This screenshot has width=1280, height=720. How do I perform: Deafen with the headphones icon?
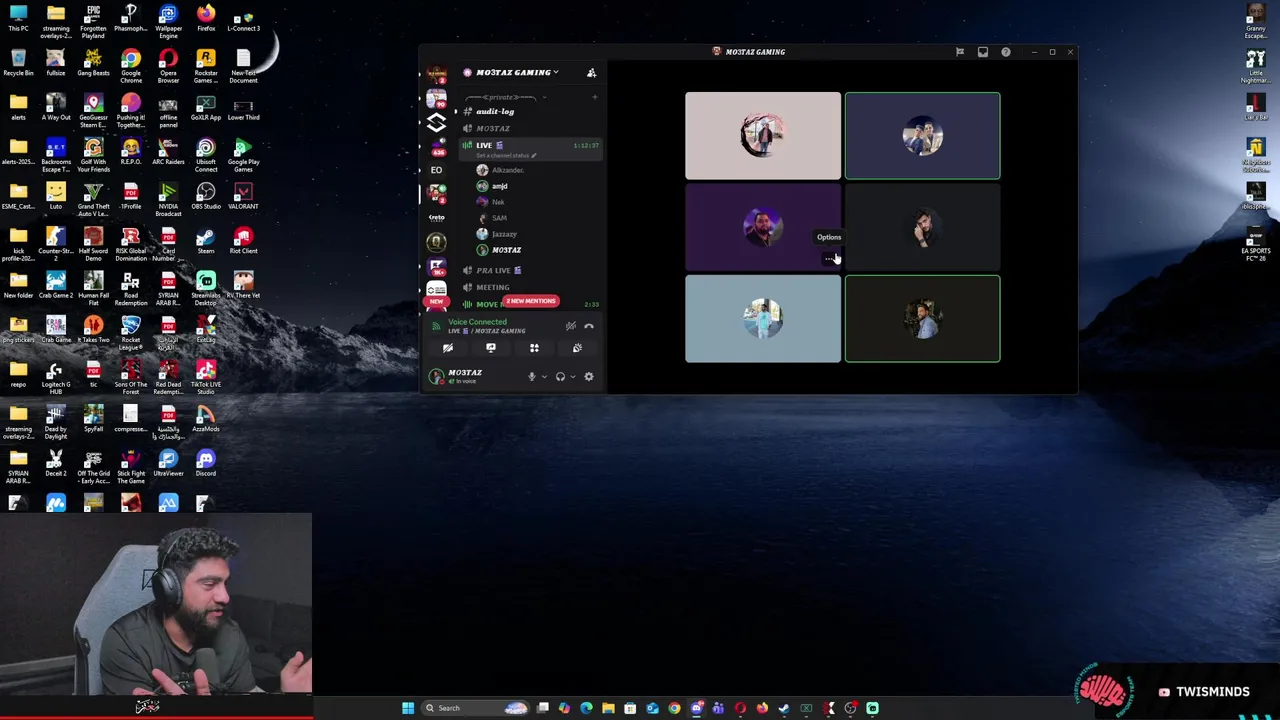560,377
